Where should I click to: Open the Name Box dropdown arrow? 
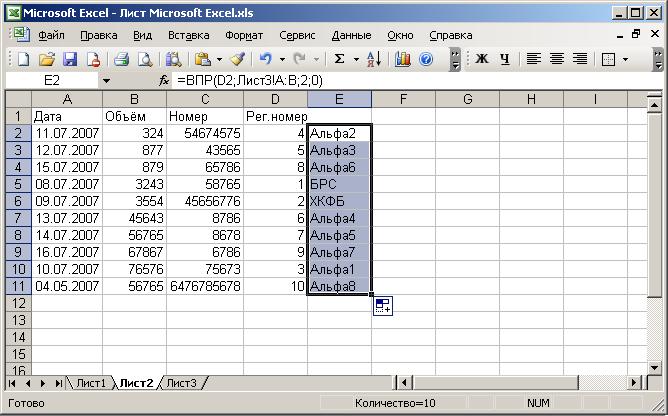tap(106, 80)
